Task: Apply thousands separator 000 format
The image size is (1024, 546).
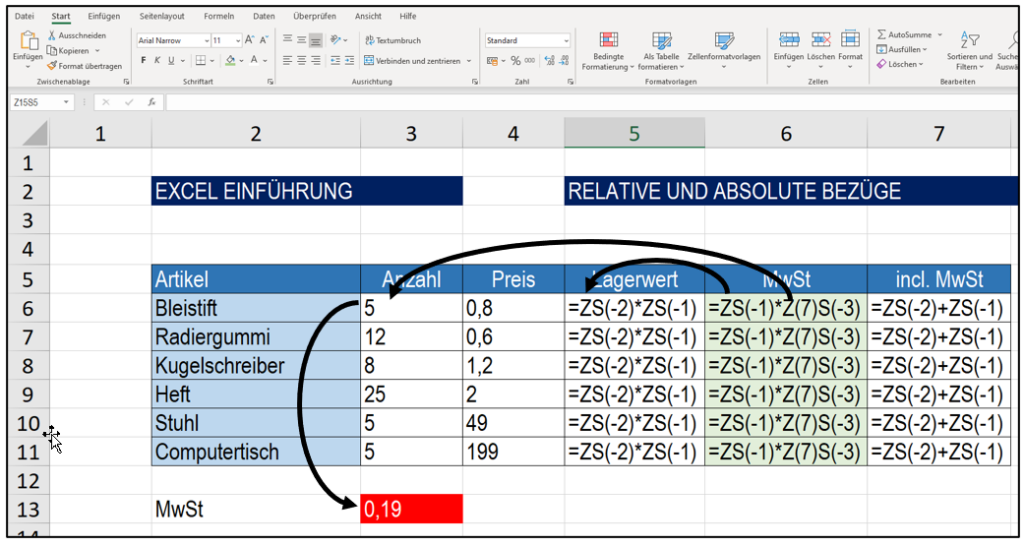Action: (530, 61)
